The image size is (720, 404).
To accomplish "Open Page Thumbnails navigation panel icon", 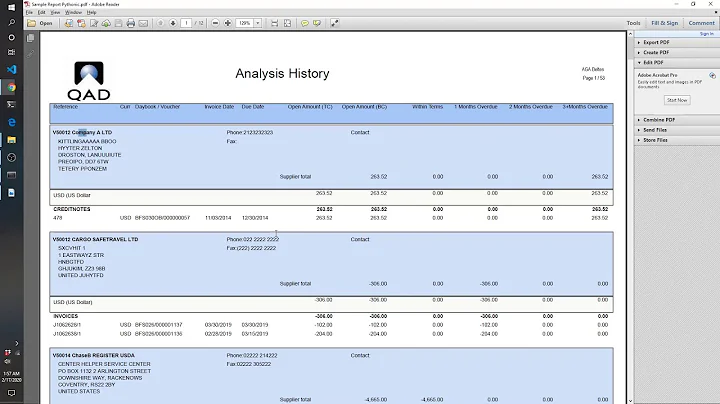I will pyautogui.click(x=31, y=38).
